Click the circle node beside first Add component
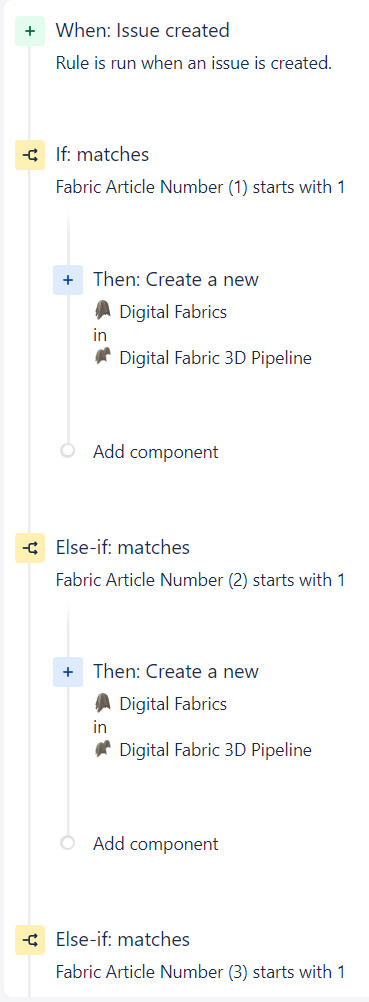Viewport: 369px width, 1002px height. click(x=68, y=451)
